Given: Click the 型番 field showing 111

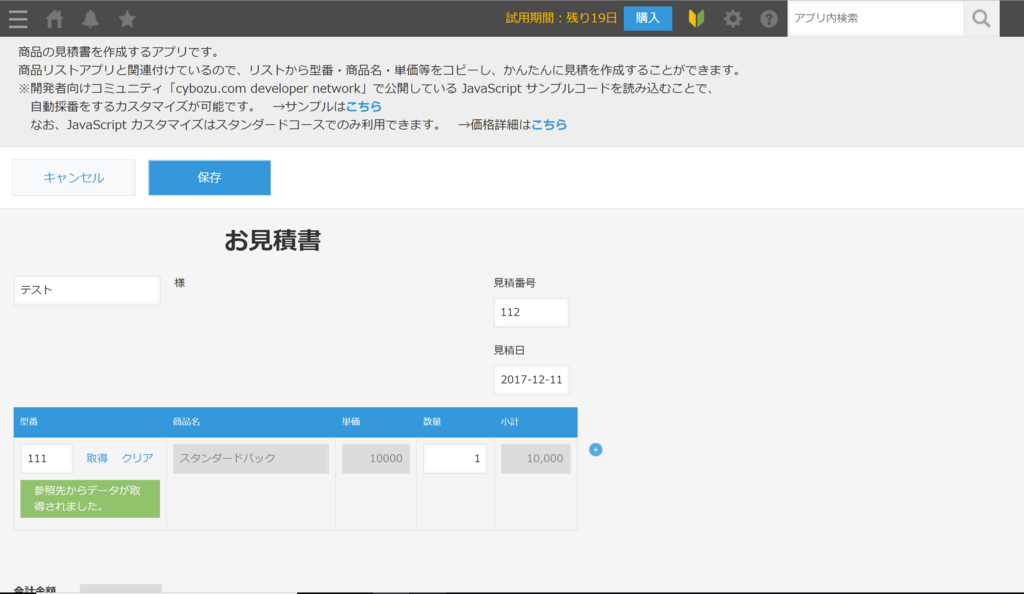Looking at the screenshot, I should pos(46,458).
